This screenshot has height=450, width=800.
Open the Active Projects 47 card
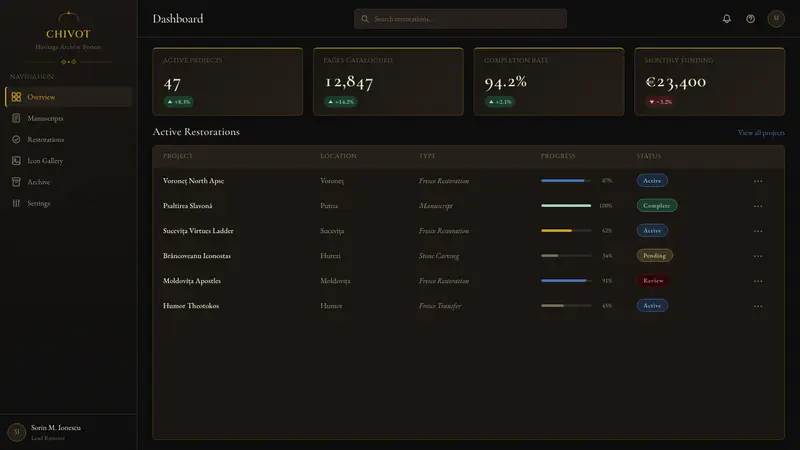click(228, 82)
